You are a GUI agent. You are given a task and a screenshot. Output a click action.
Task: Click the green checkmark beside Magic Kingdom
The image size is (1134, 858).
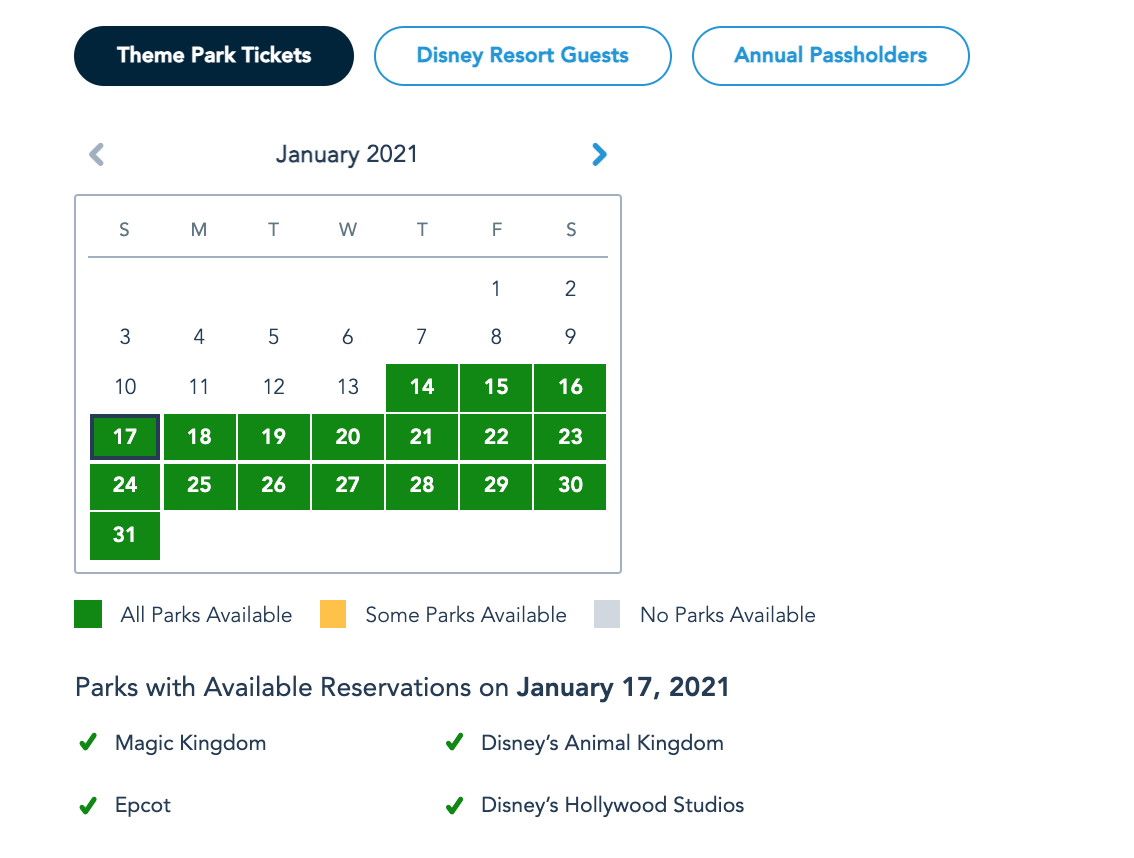[x=87, y=743]
